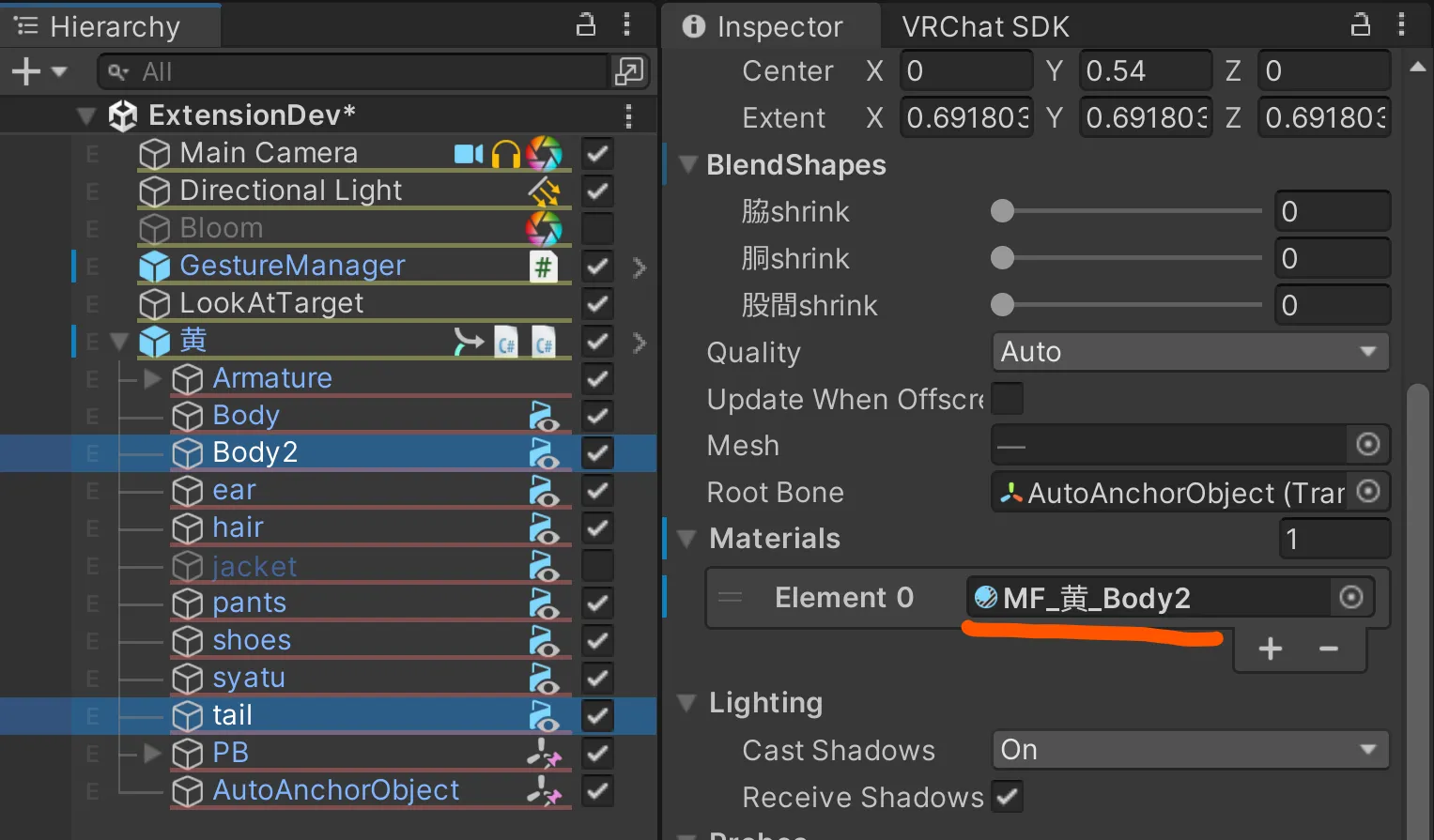The width and height of the screenshot is (1434, 840).
Task: Open the Quality dropdown set to Auto
Action: 1189,352
